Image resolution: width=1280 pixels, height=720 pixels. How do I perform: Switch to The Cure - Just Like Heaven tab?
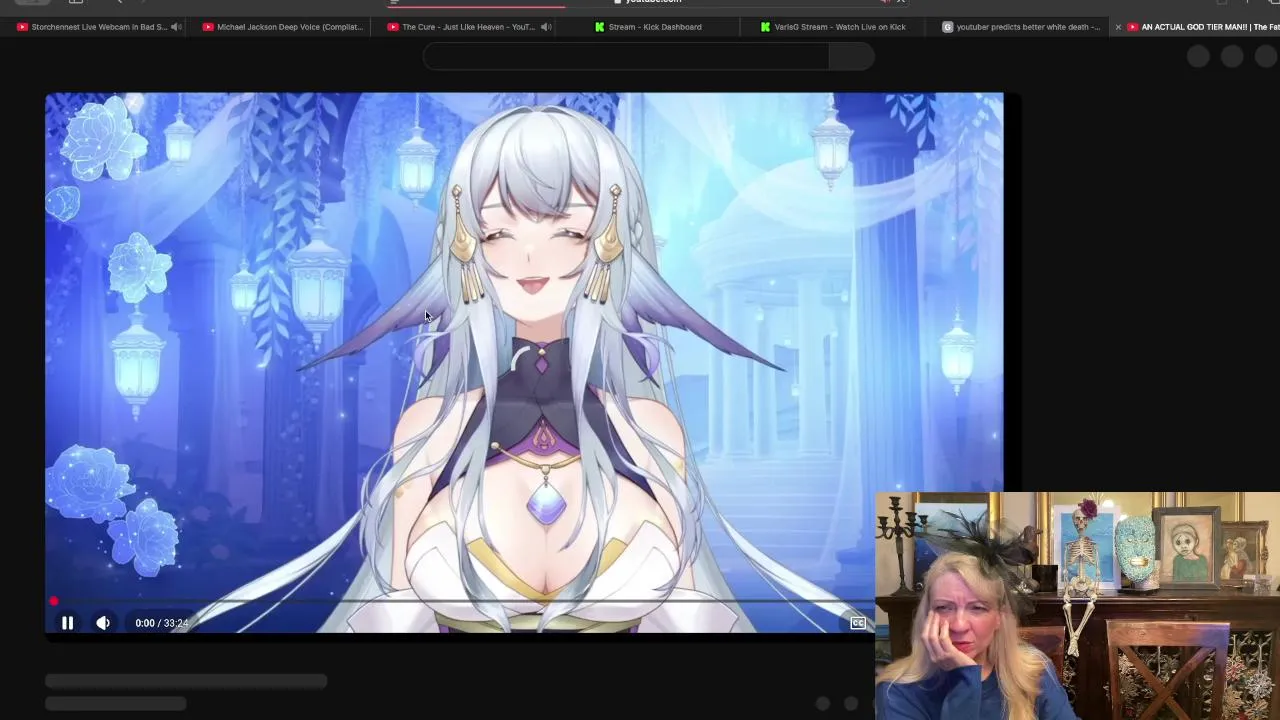pyautogui.click(x=468, y=27)
